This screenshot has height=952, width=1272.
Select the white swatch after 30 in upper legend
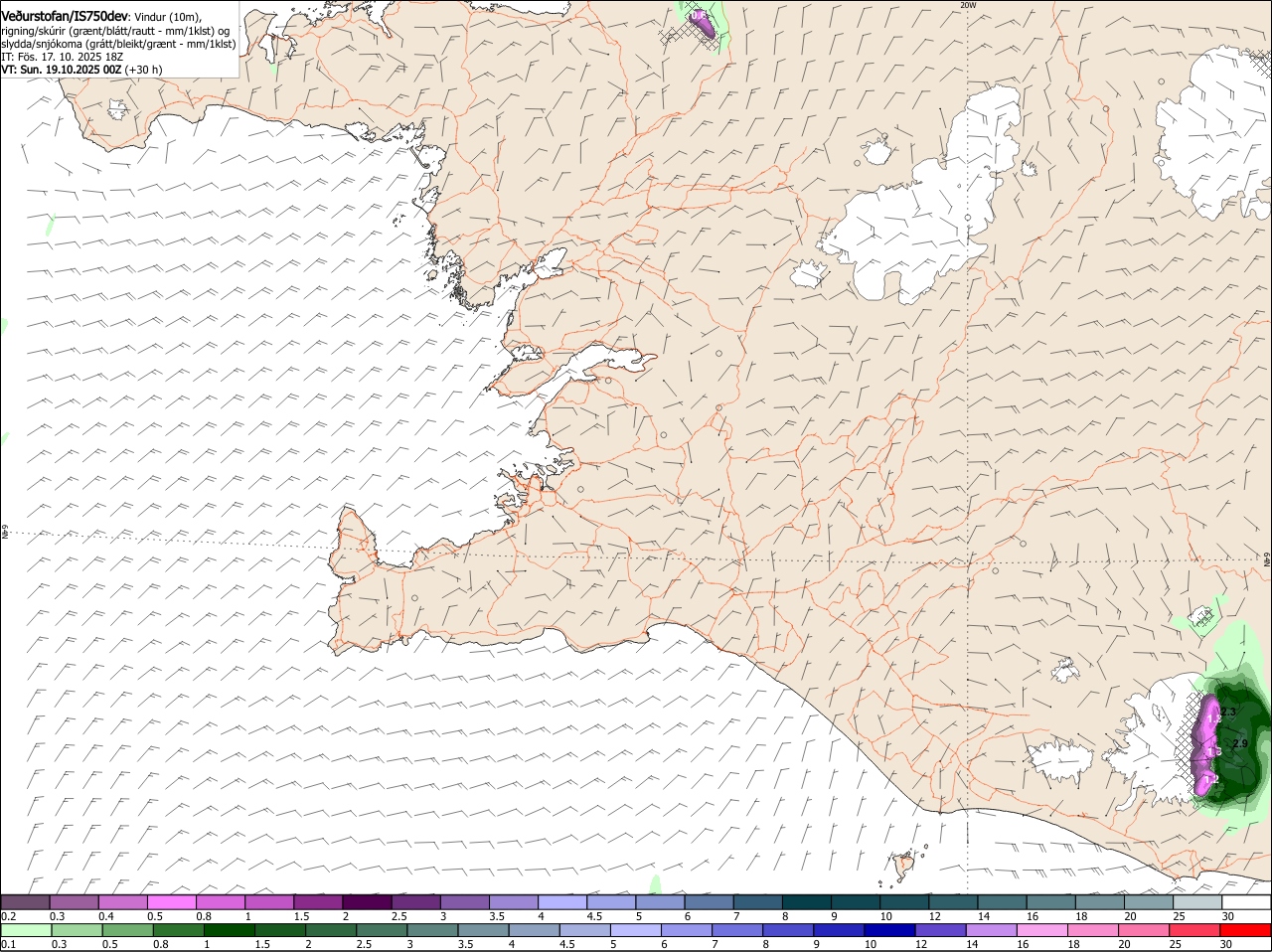(1246, 902)
